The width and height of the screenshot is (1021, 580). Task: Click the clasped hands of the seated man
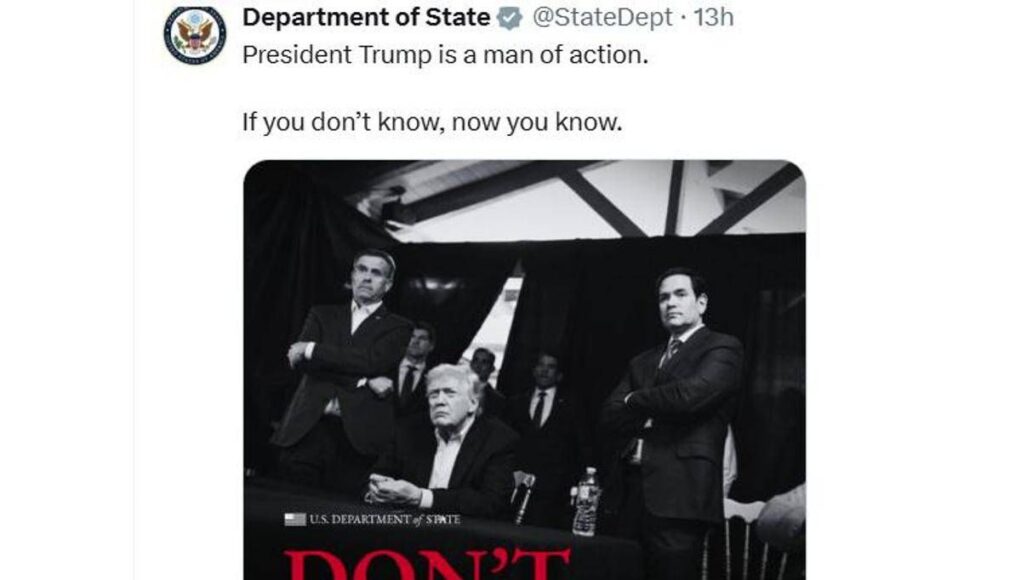click(388, 487)
